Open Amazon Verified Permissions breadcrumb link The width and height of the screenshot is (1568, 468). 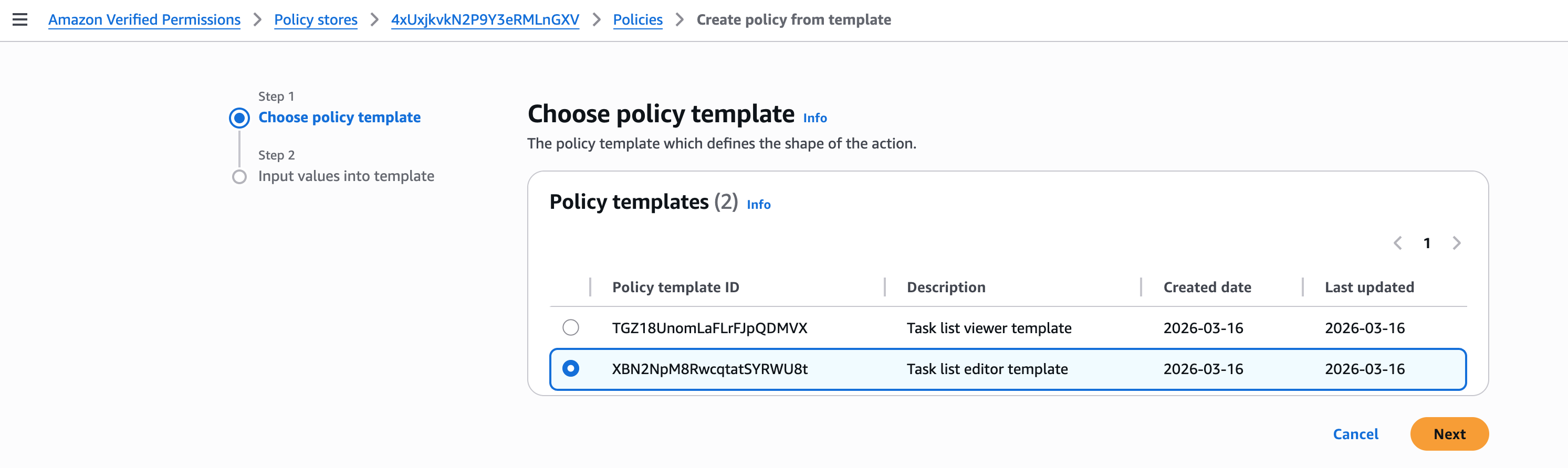pyautogui.click(x=144, y=19)
